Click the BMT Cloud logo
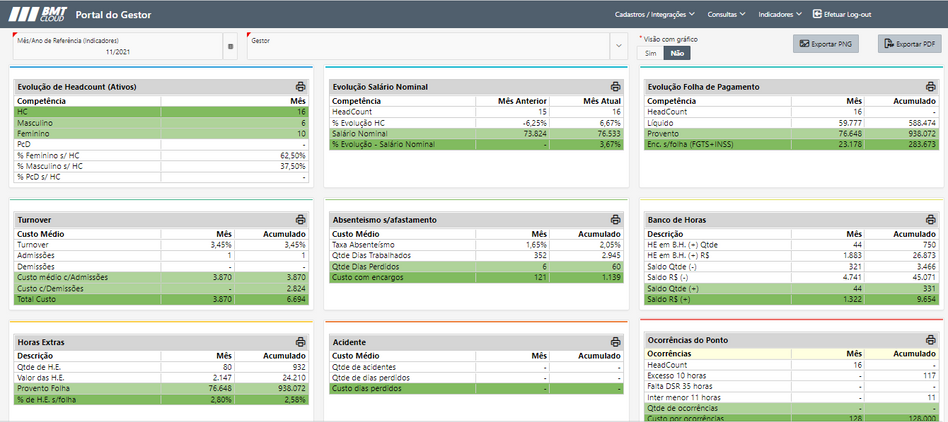Screen dimensions: 948x422 pos(37,14)
